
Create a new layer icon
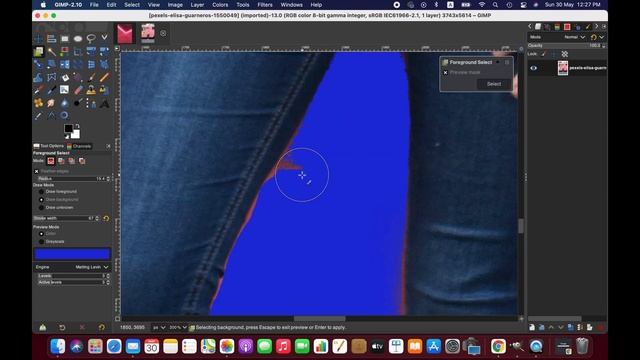coord(532,327)
